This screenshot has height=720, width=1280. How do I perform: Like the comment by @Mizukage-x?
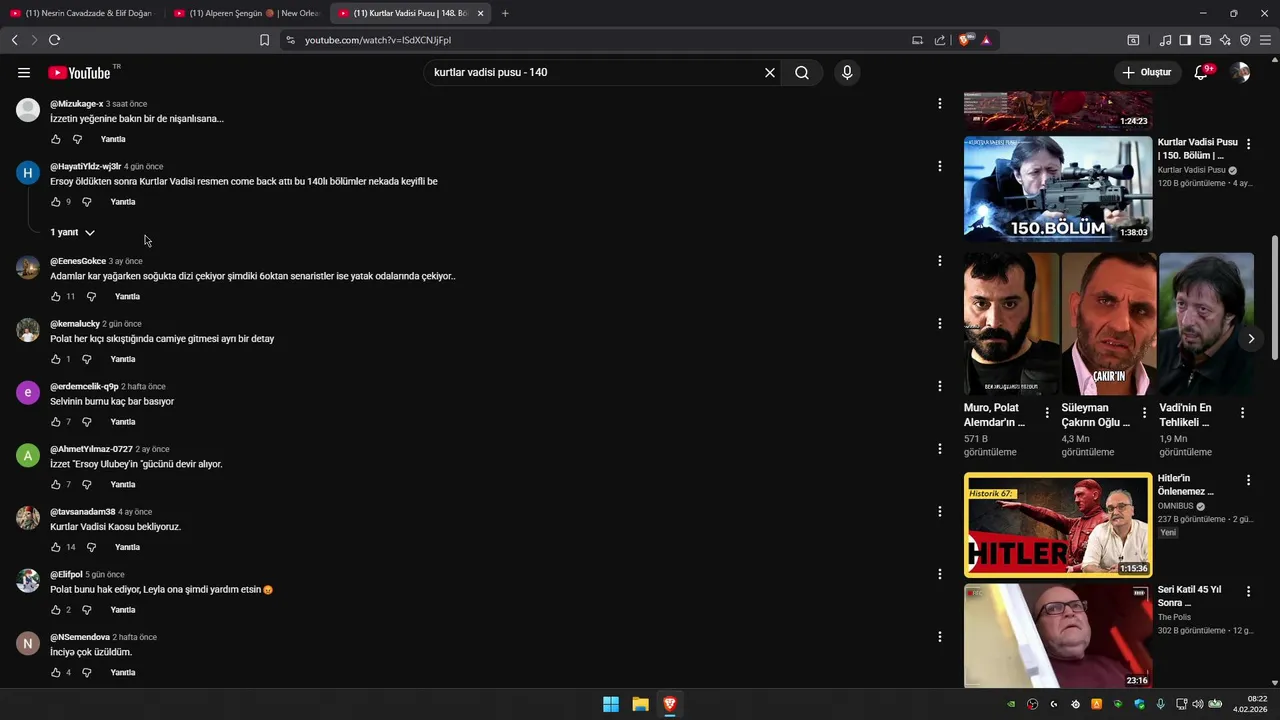pyautogui.click(x=56, y=139)
